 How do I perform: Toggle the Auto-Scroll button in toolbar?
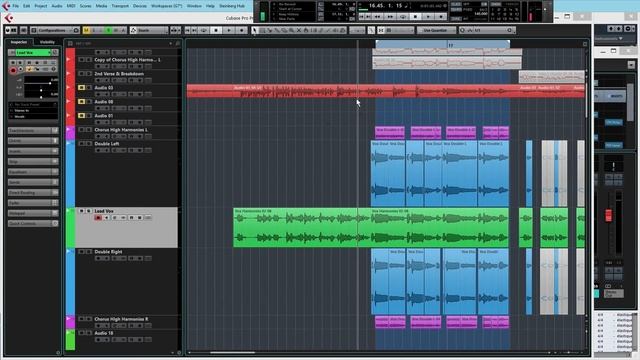(x=175, y=30)
